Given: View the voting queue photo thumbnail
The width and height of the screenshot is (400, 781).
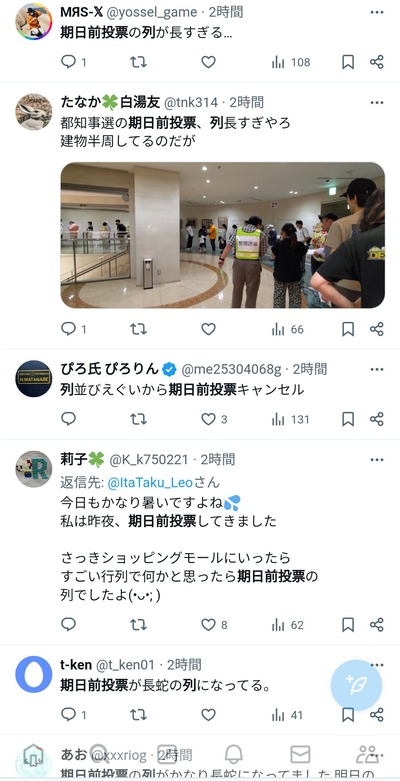Looking at the screenshot, I should [x=223, y=235].
